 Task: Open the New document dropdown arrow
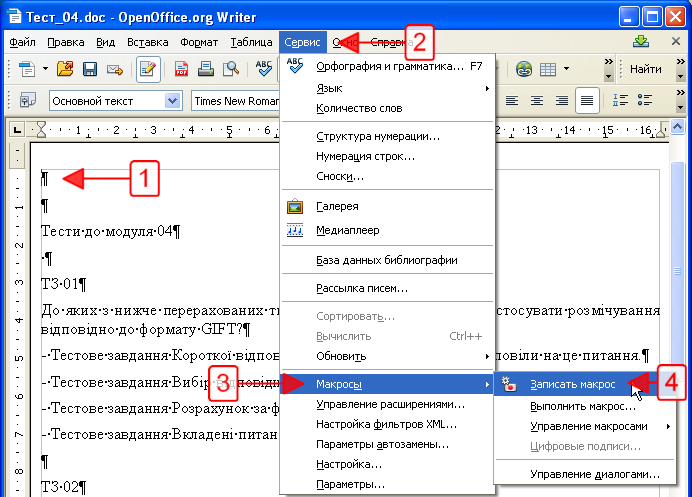pos(45,69)
